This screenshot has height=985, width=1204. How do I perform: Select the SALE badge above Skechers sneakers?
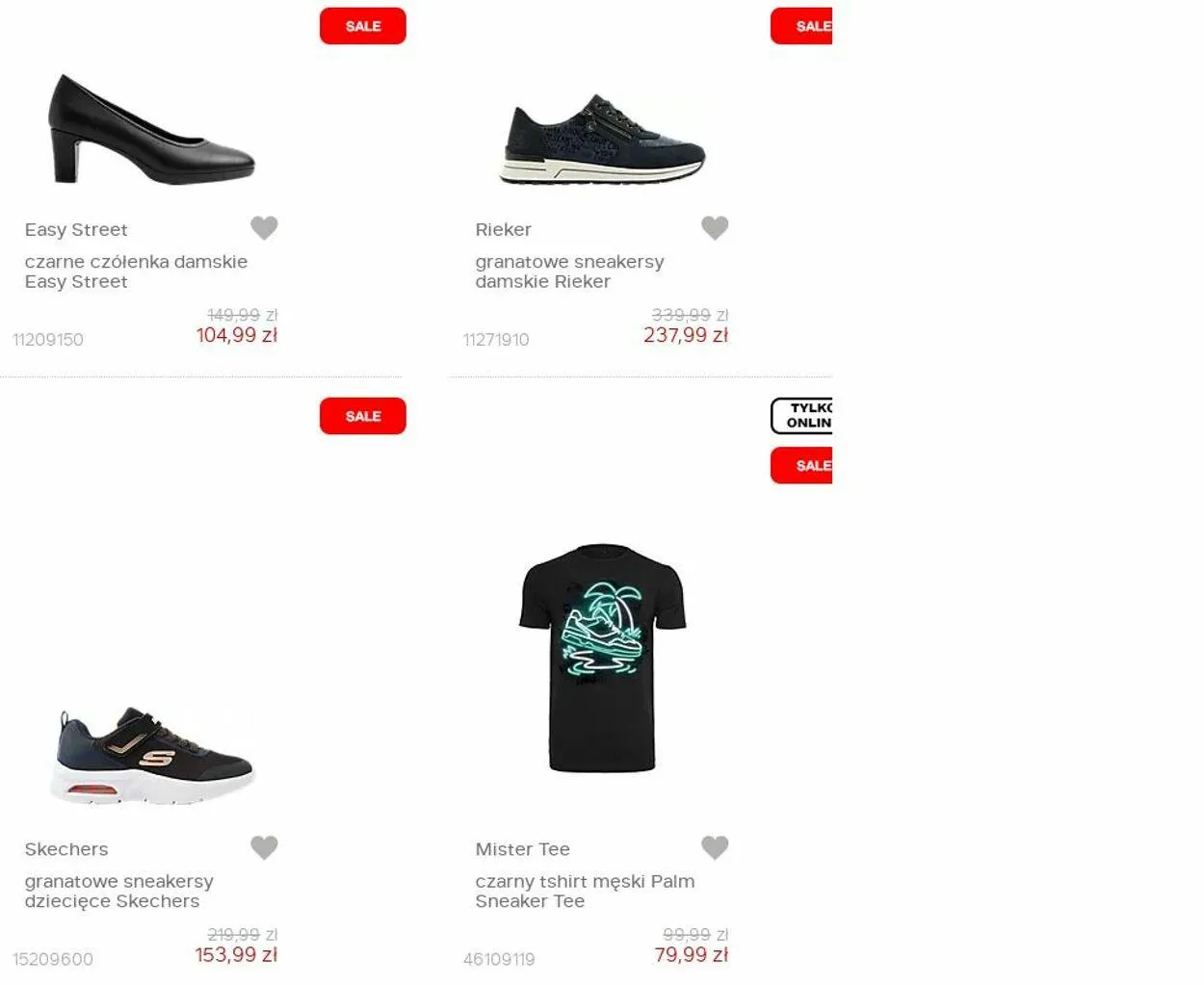pos(363,416)
